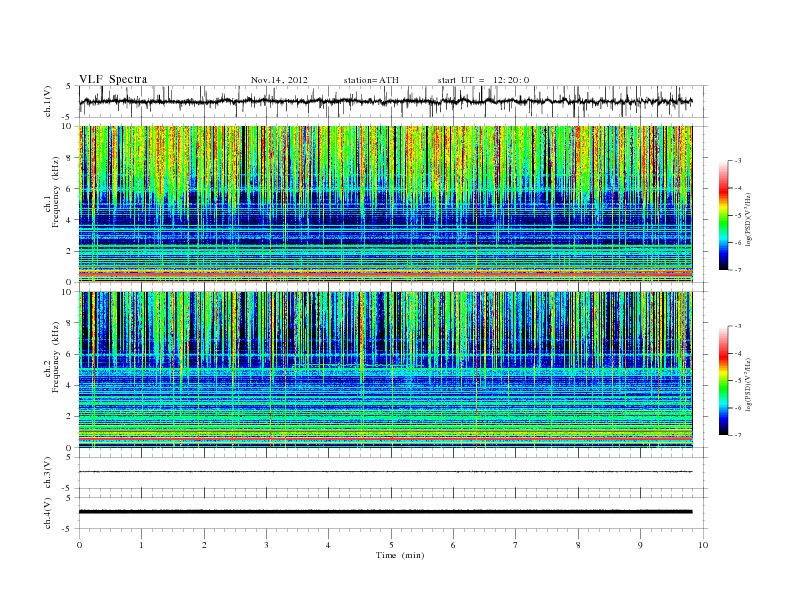
Task: Click the time axis tick label '10'
Action: click(x=703, y=545)
